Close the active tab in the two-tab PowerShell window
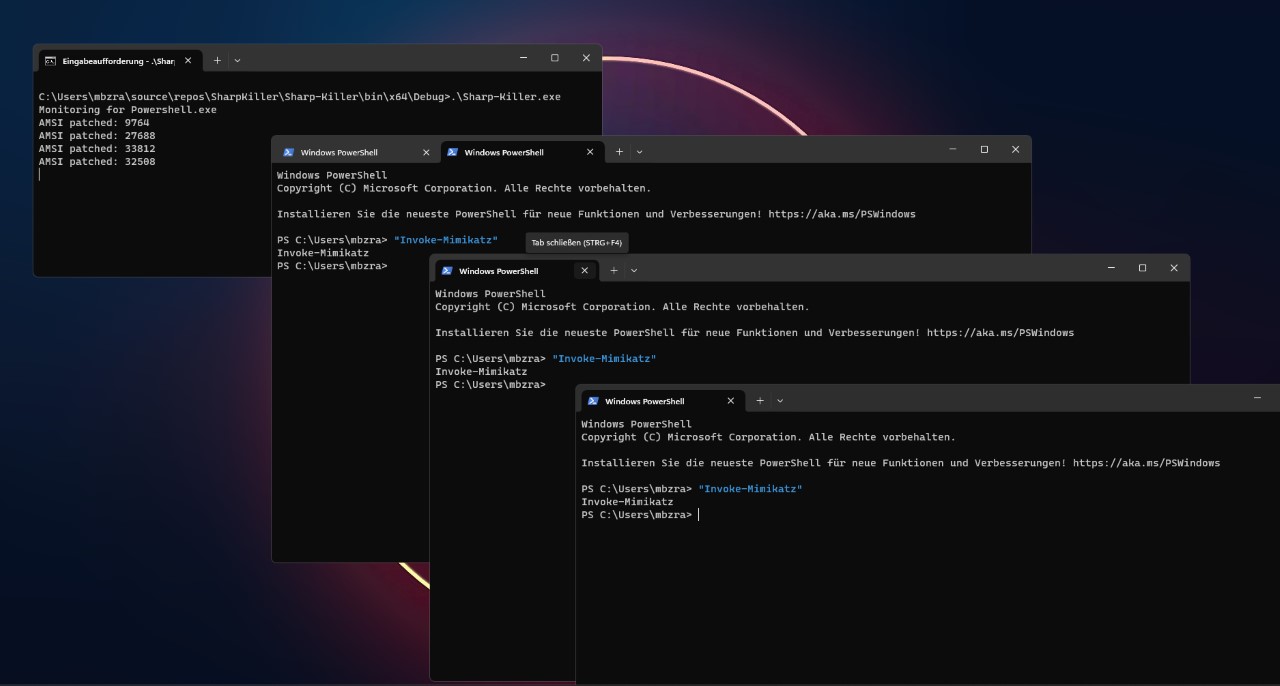 point(590,152)
